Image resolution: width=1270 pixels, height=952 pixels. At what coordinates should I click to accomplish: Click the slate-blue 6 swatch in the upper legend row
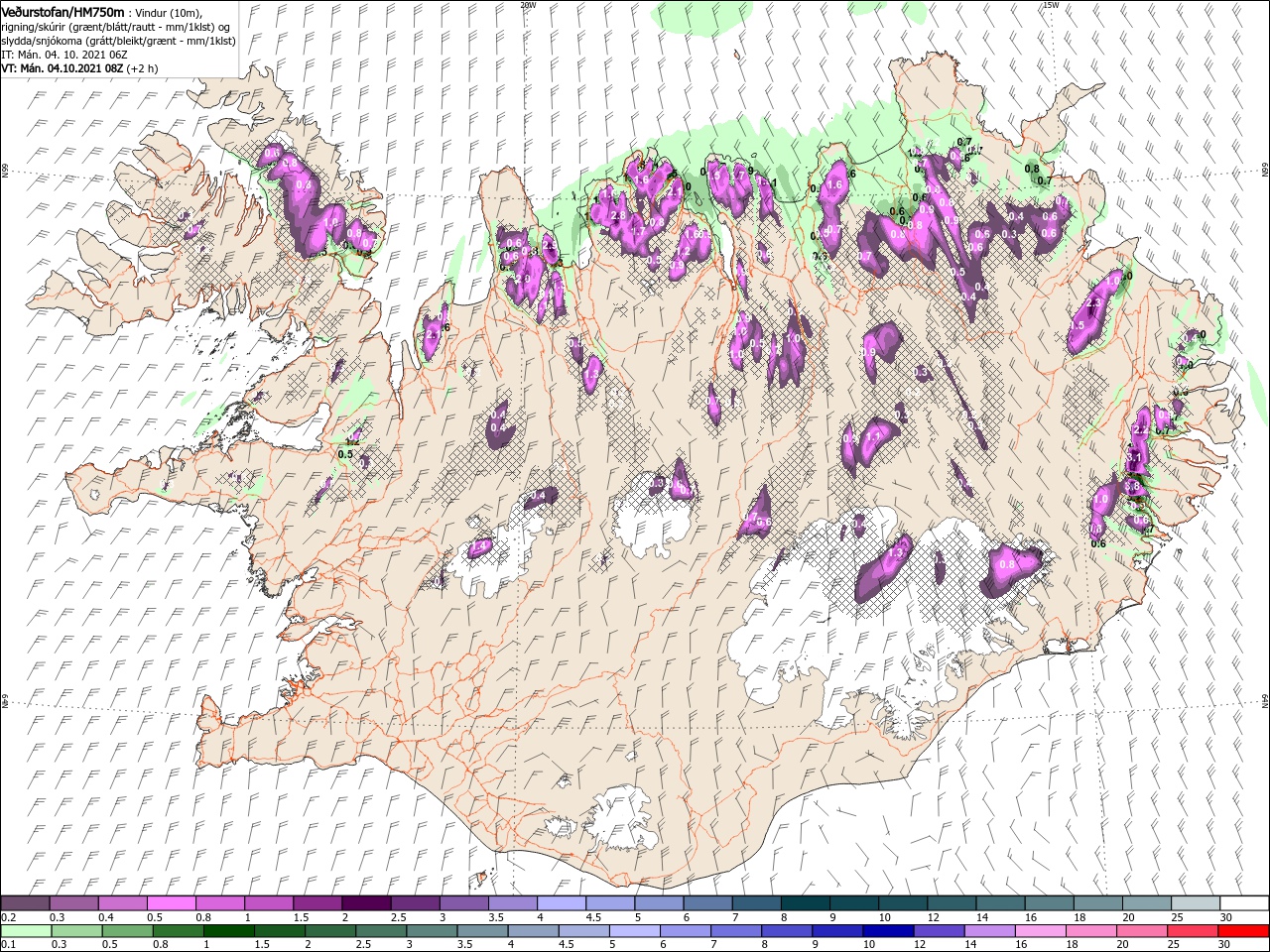pos(706,902)
